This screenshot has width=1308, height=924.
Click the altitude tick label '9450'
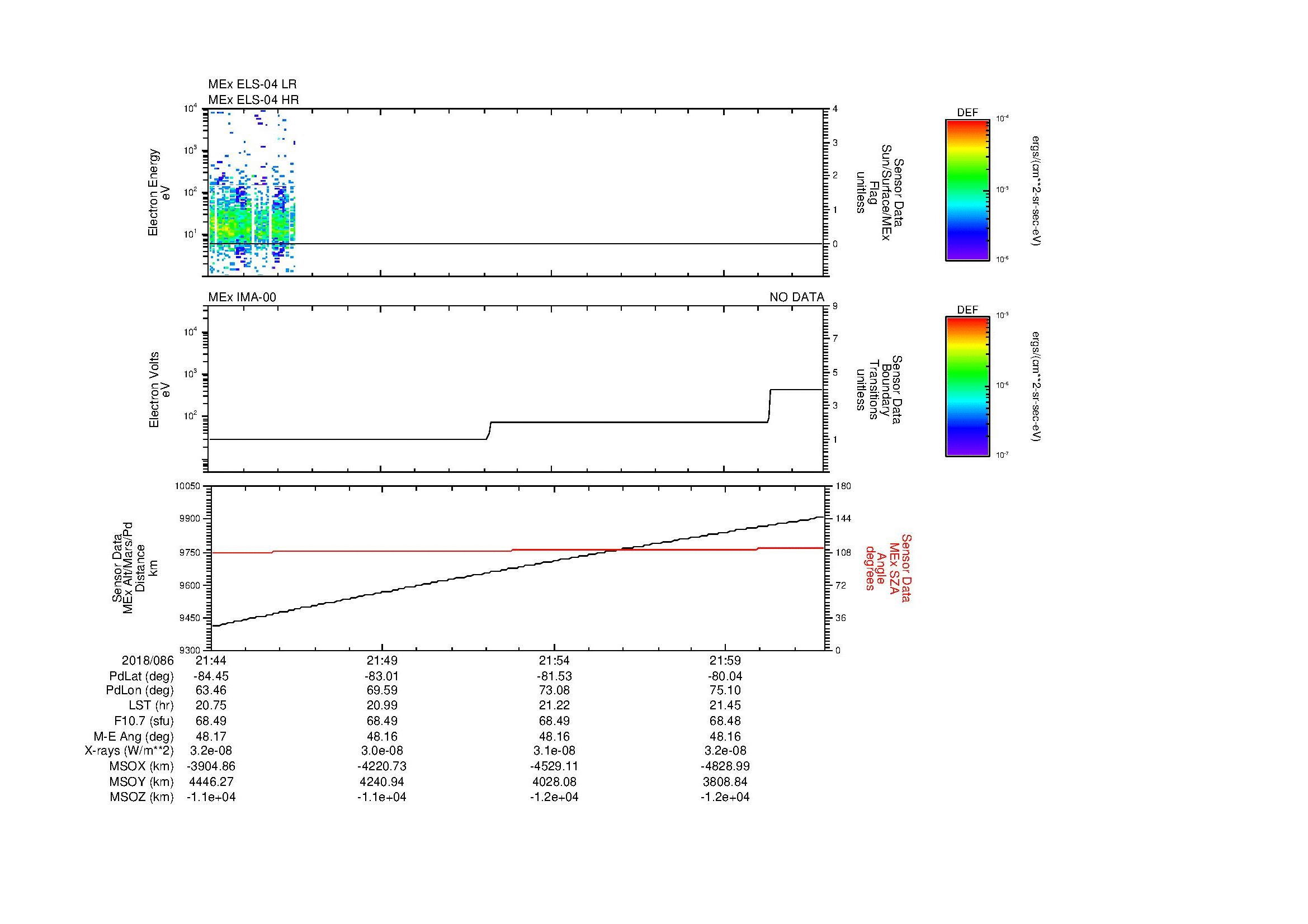coord(190,618)
